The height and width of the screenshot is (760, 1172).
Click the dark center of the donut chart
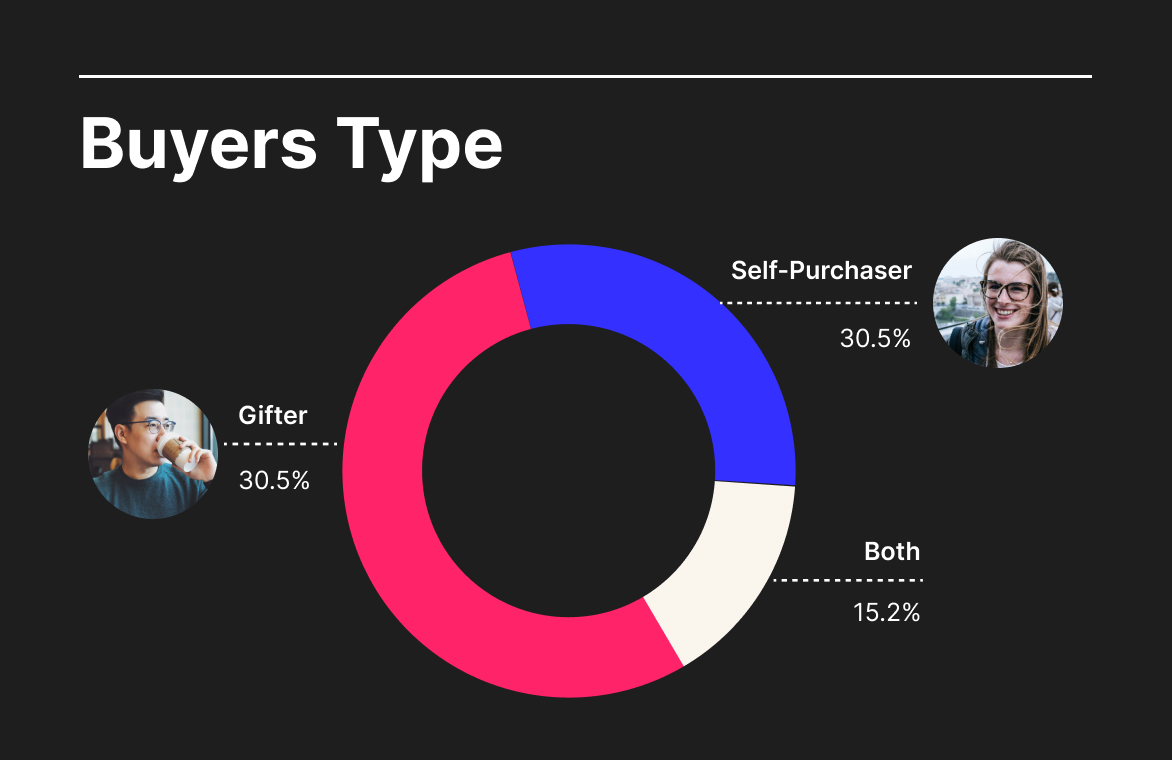tap(568, 470)
